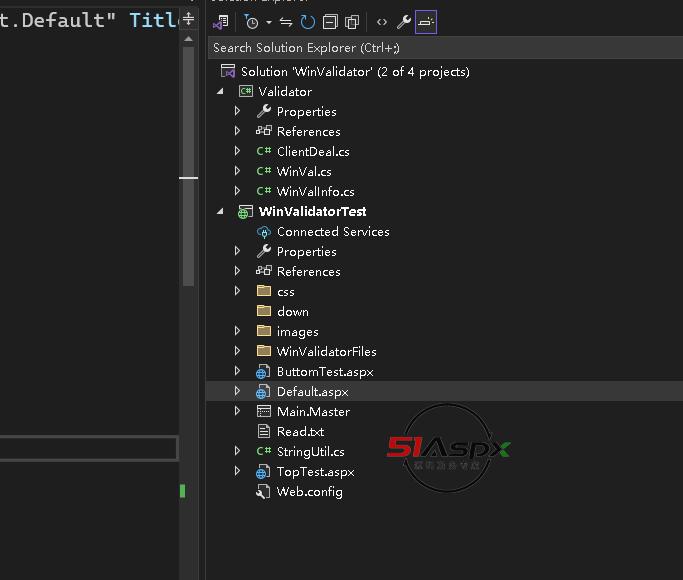This screenshot has height=580, width=683.
Task: Open Properties via the wrench toolbar icon
Action: coord(404,22)
